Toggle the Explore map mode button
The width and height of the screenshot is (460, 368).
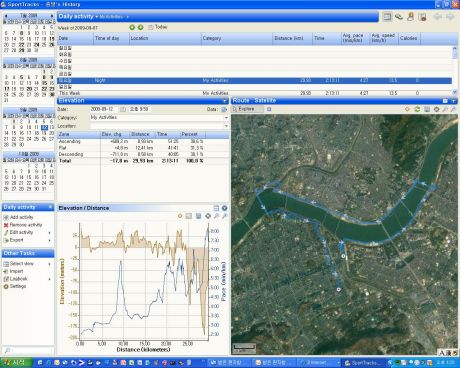247,109
